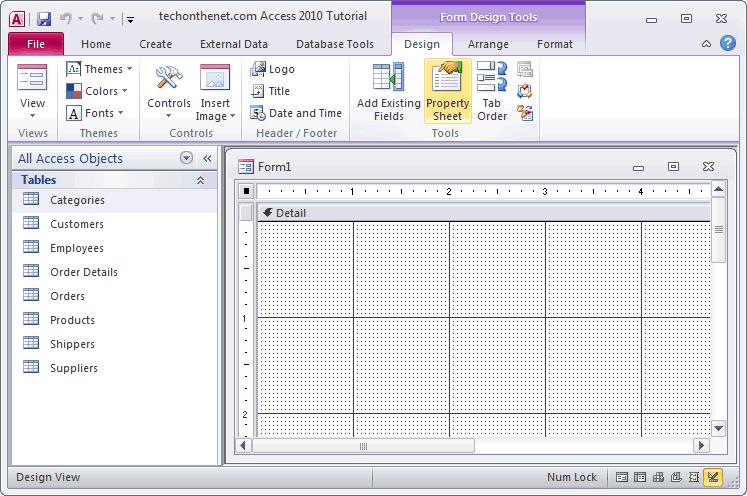The height and width of the screenshot is (496, 747).
Task: Click Subform in New Window icon
Action: [x=525, y=70]
